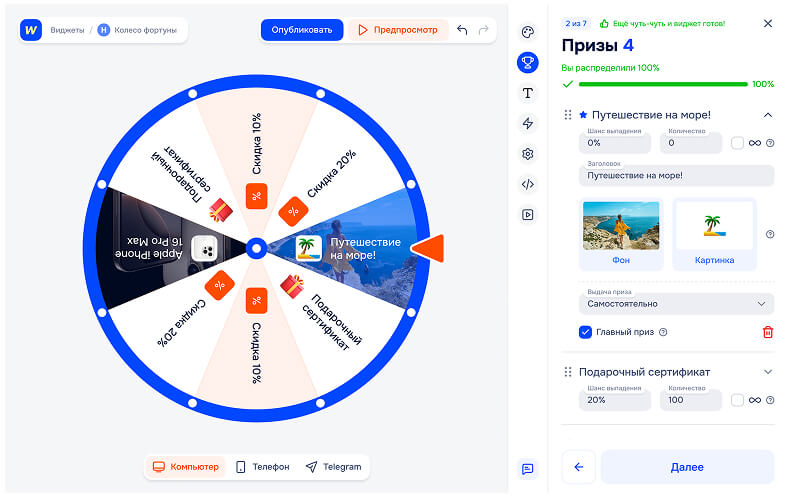The height and width of the screenshot is (497, 792).
Task: Select the trophy prizes icon
Action: (x=528, y=63)
